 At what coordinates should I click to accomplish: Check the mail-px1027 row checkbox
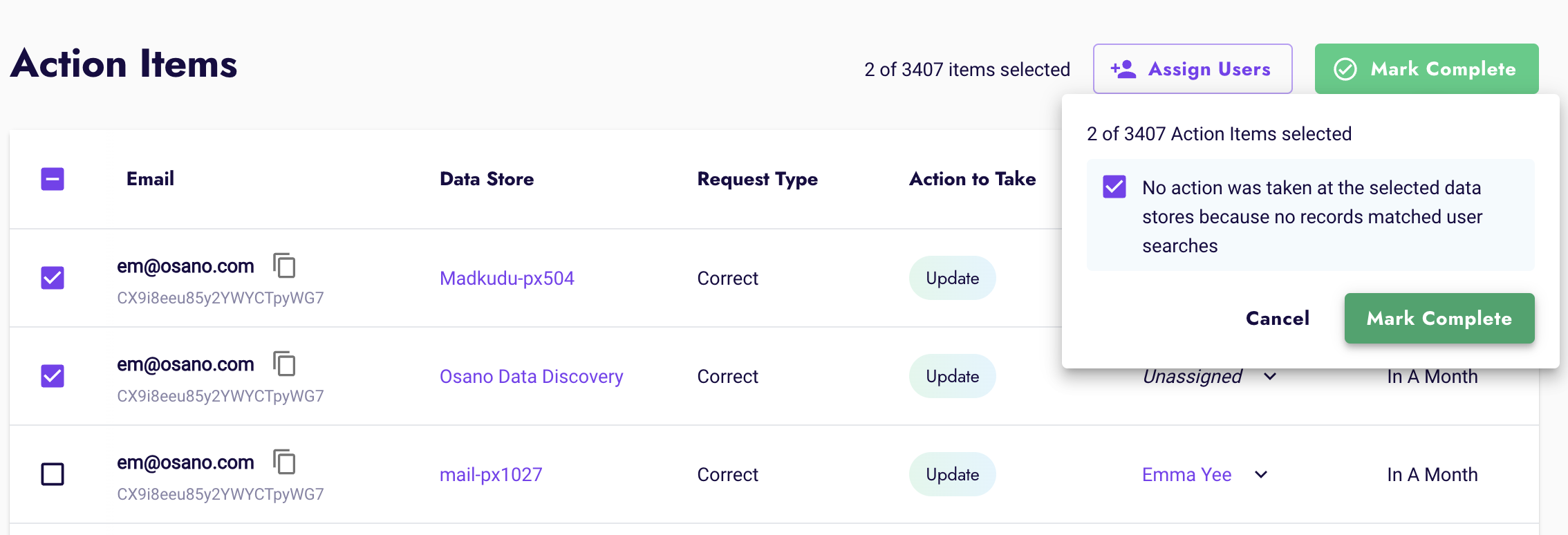[53, 474]
